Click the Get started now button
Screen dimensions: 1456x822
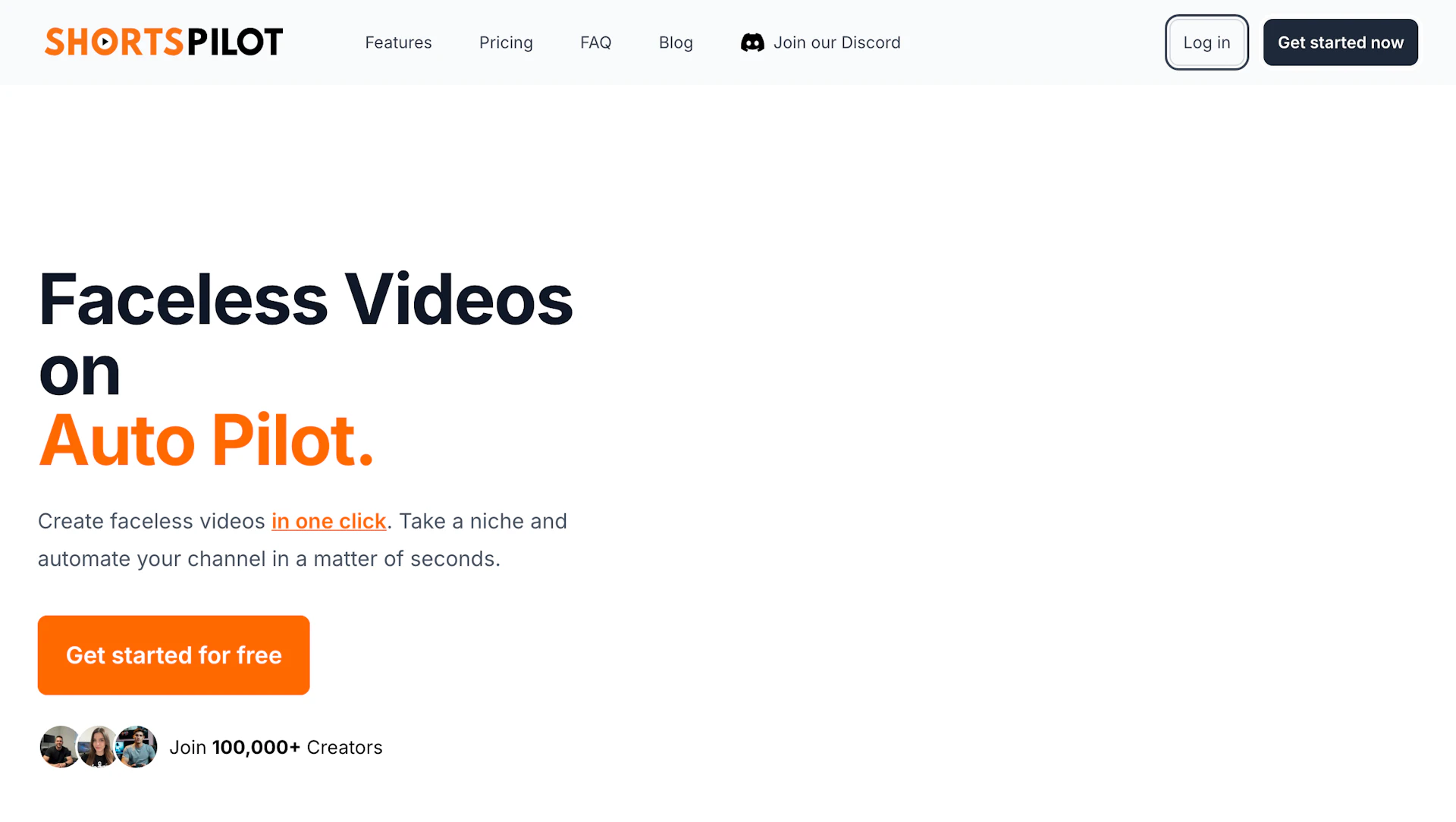(x=1340, y=42)
